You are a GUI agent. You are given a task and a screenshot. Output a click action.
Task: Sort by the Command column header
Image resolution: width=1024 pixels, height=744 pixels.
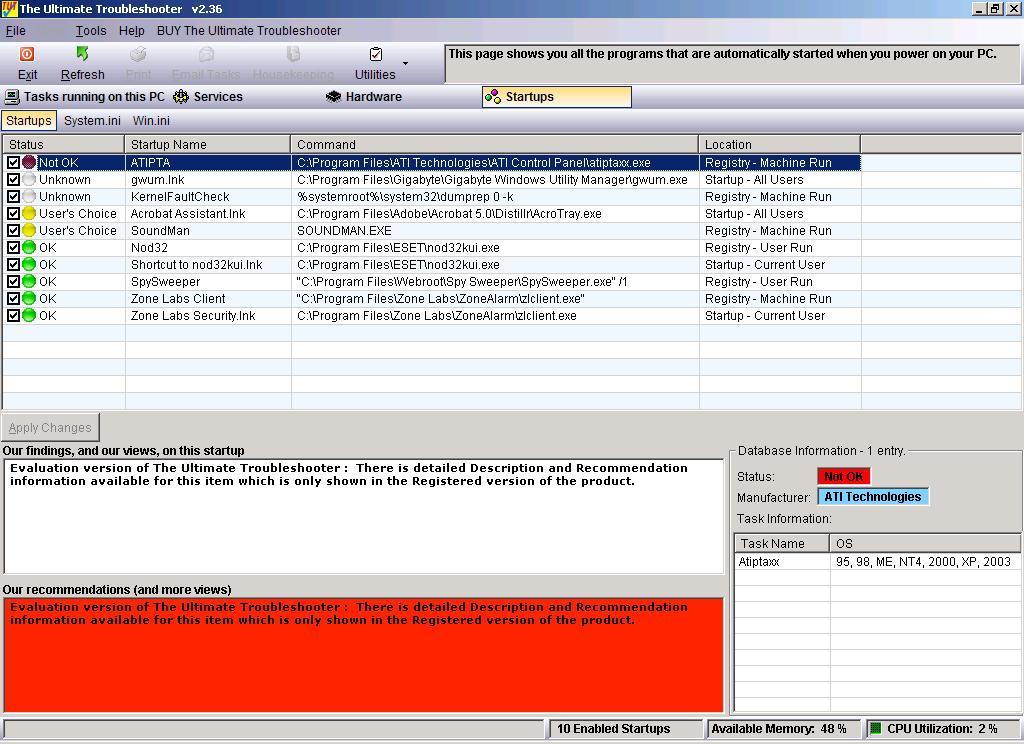(494, 144)
